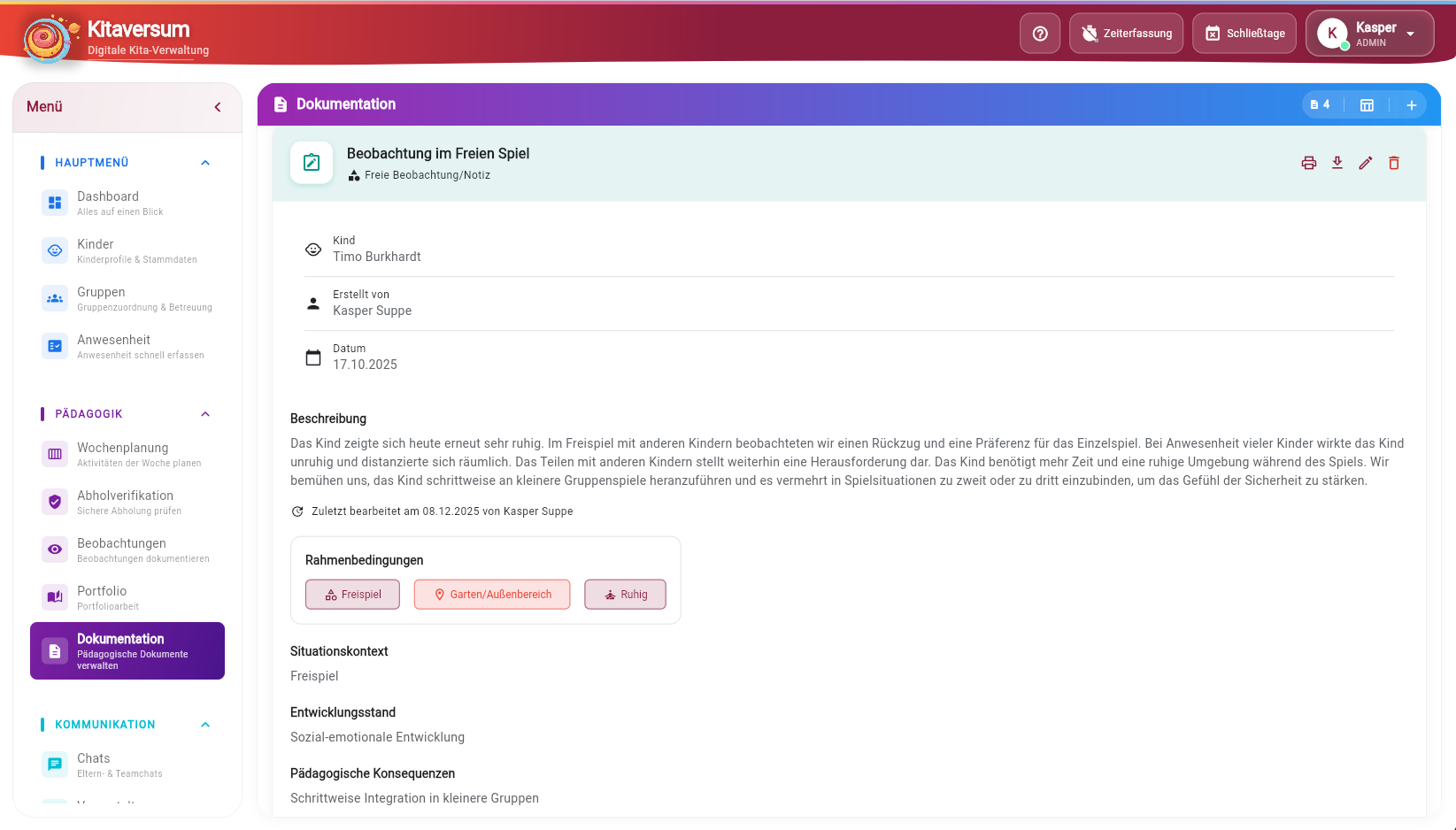The height and width of the screenshot is (830, 1456).
Task: Open the Kasper admin user dropdown
Action: [1368, 34]
